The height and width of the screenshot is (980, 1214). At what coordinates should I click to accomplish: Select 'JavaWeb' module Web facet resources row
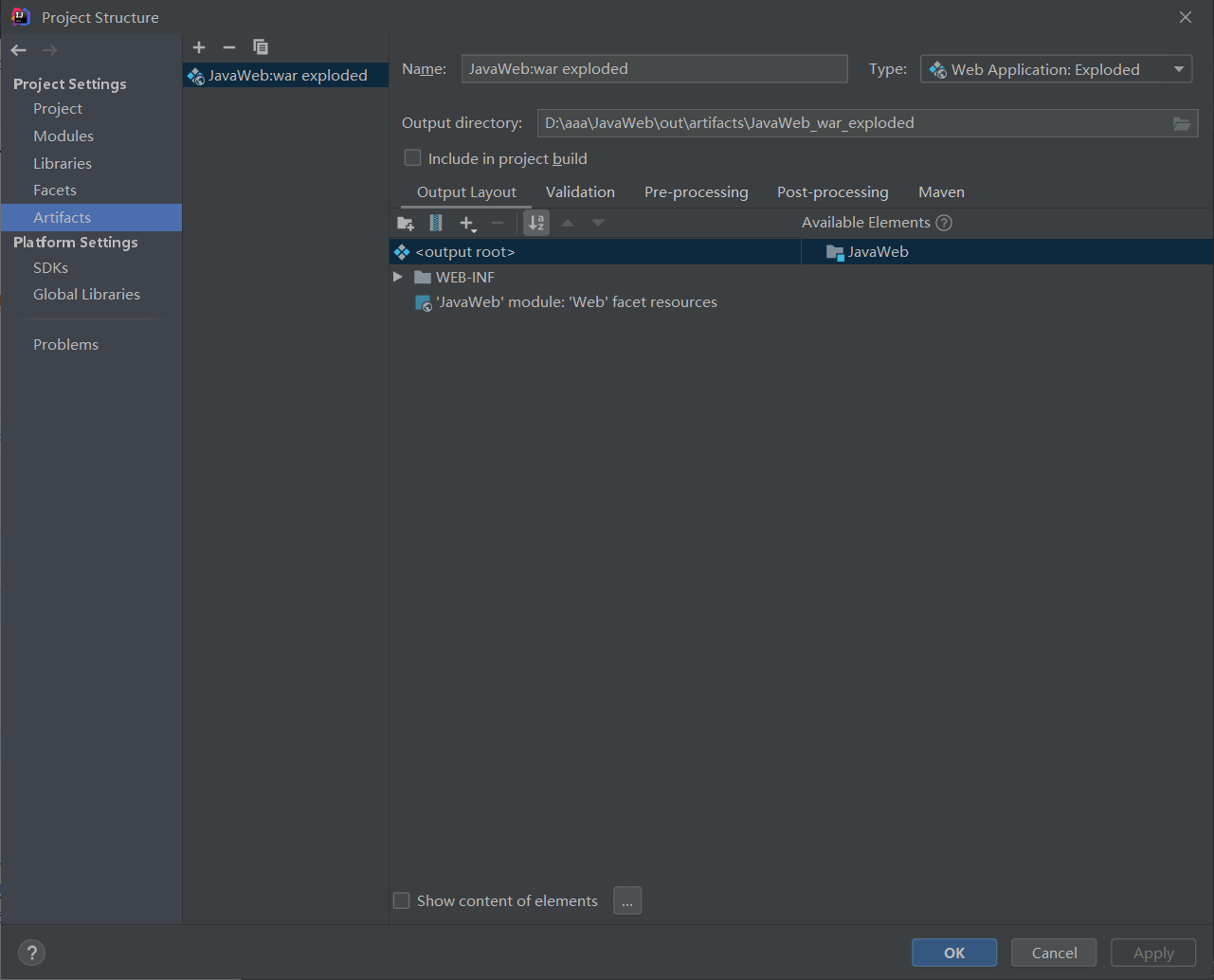click(567, 302)
